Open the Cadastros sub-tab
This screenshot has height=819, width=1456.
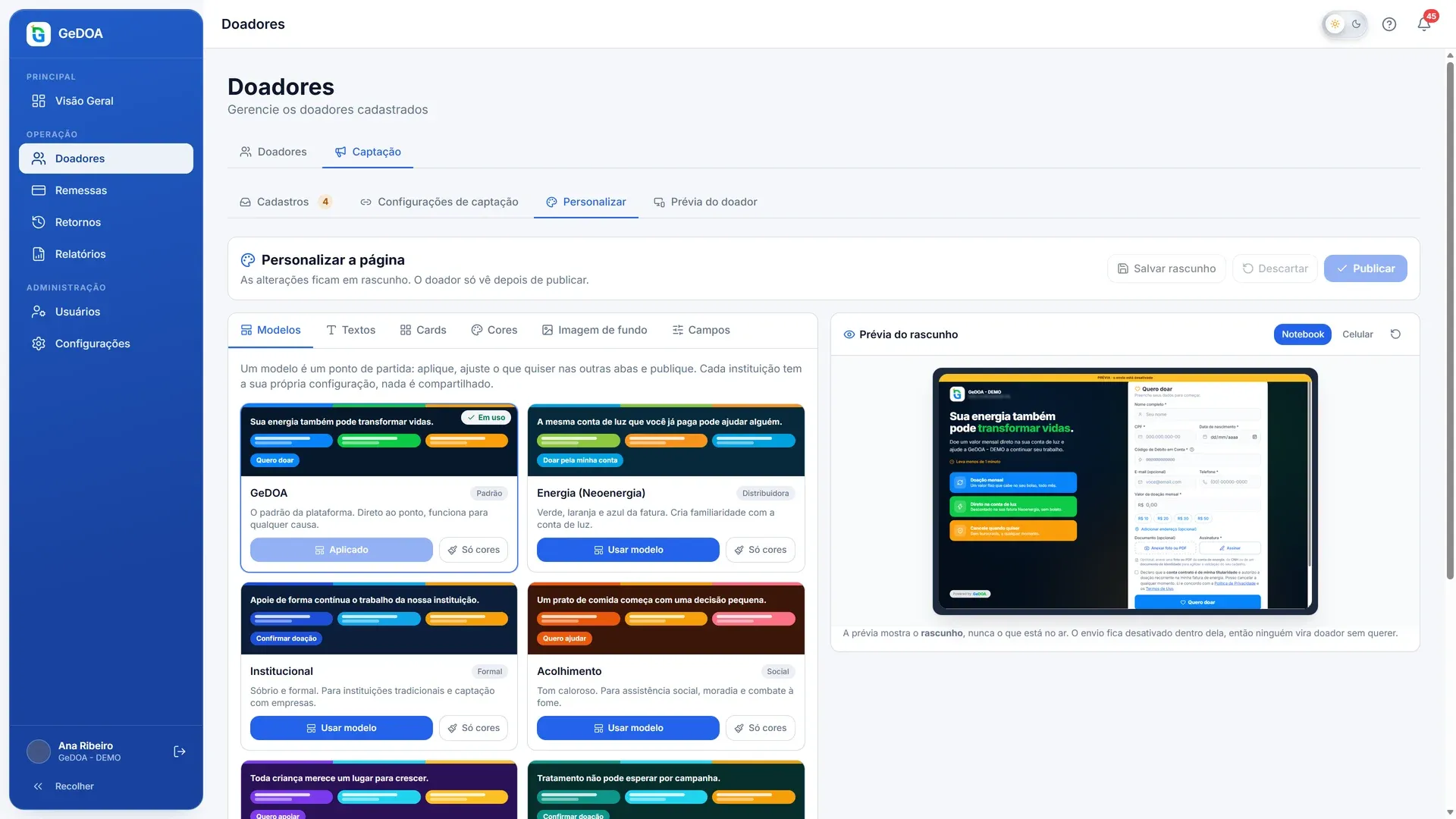(x=286, y=202)
